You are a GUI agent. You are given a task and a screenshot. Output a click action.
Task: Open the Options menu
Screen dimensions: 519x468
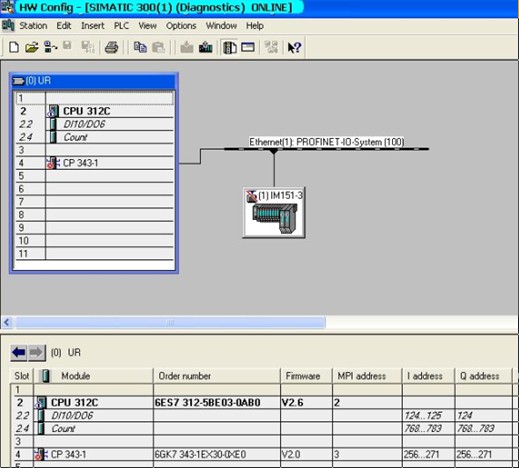click(181, 26)
